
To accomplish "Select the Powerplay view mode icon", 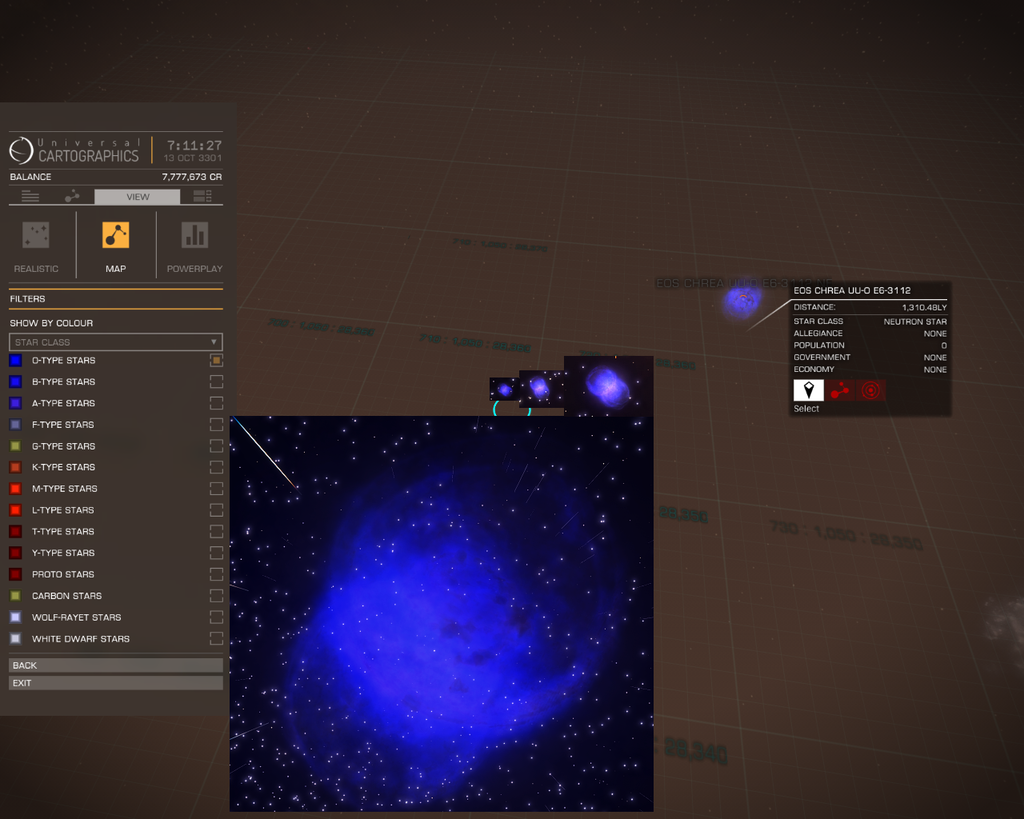I will click(x=195, y=235).
